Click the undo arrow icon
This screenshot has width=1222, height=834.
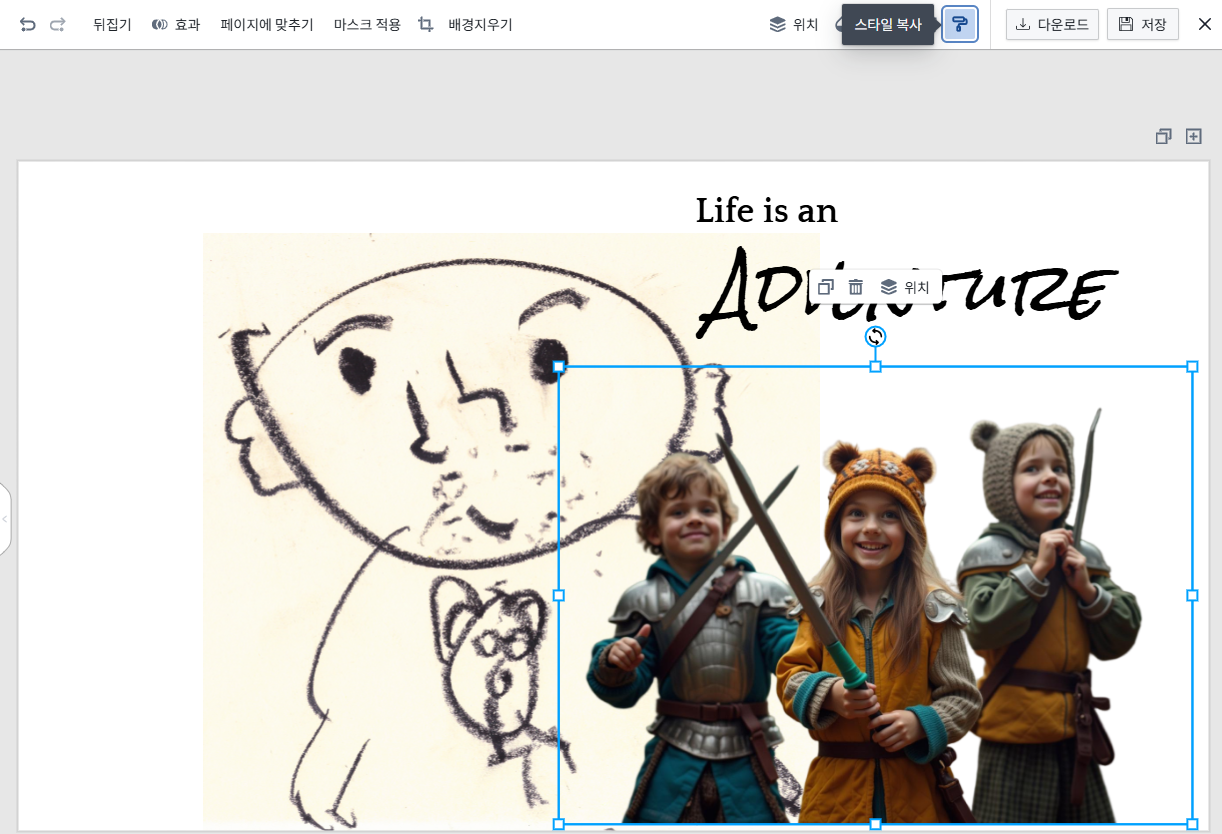tap(27, 24)
